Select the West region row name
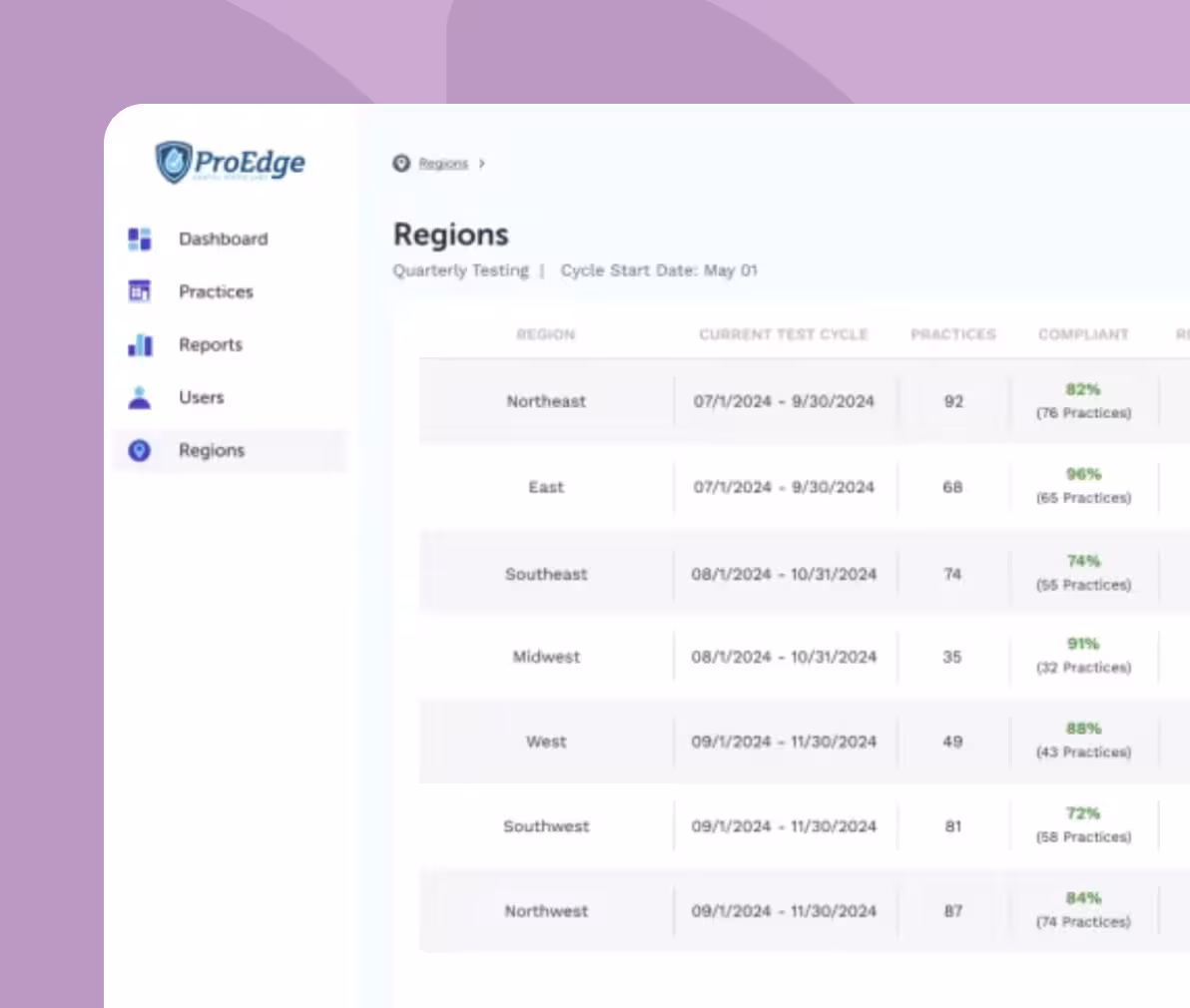The height and width of the screenshot is (1008, 1190). pyautogui.click(x=546, y=742)
